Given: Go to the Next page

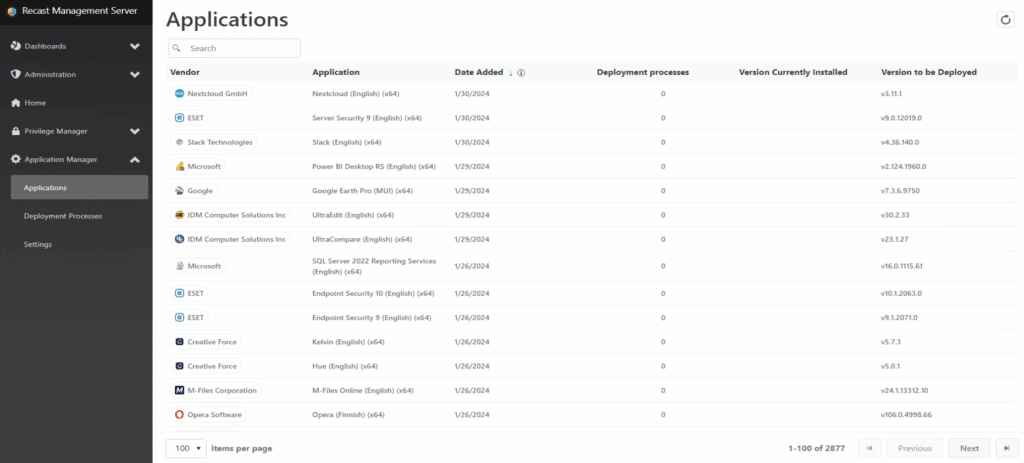Looking at the screenshot, I should [969, 448].
